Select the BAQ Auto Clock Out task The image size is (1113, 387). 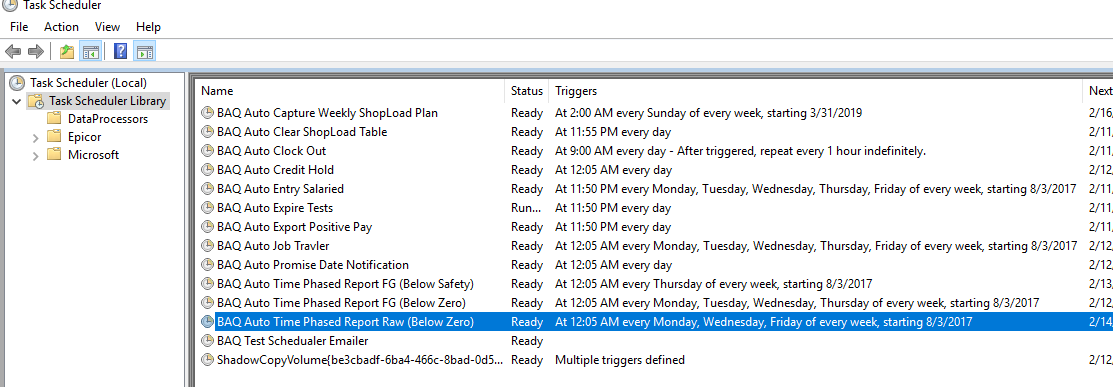(271, 151)
